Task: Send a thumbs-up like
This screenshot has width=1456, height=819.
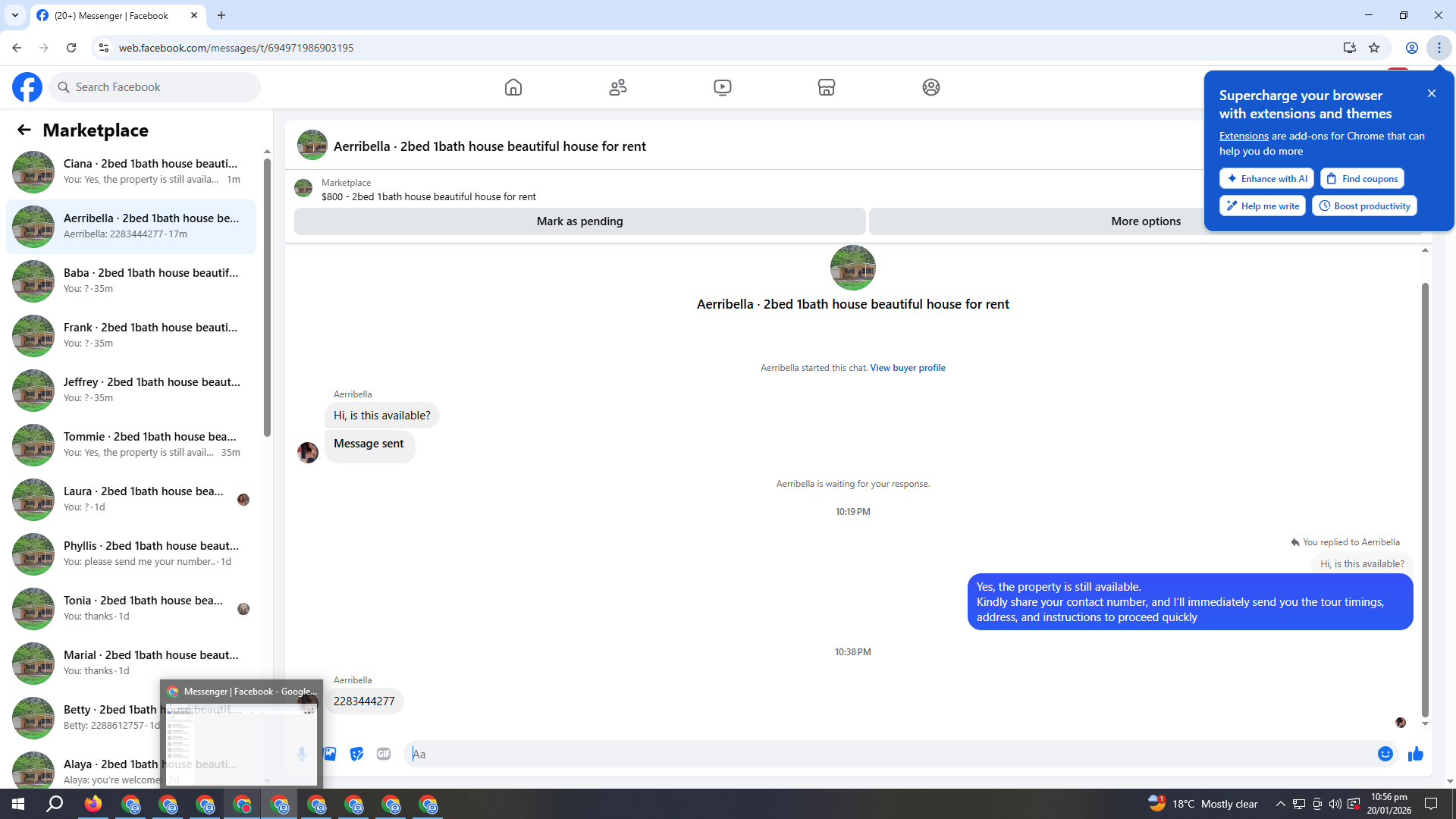Action: 1416,754
